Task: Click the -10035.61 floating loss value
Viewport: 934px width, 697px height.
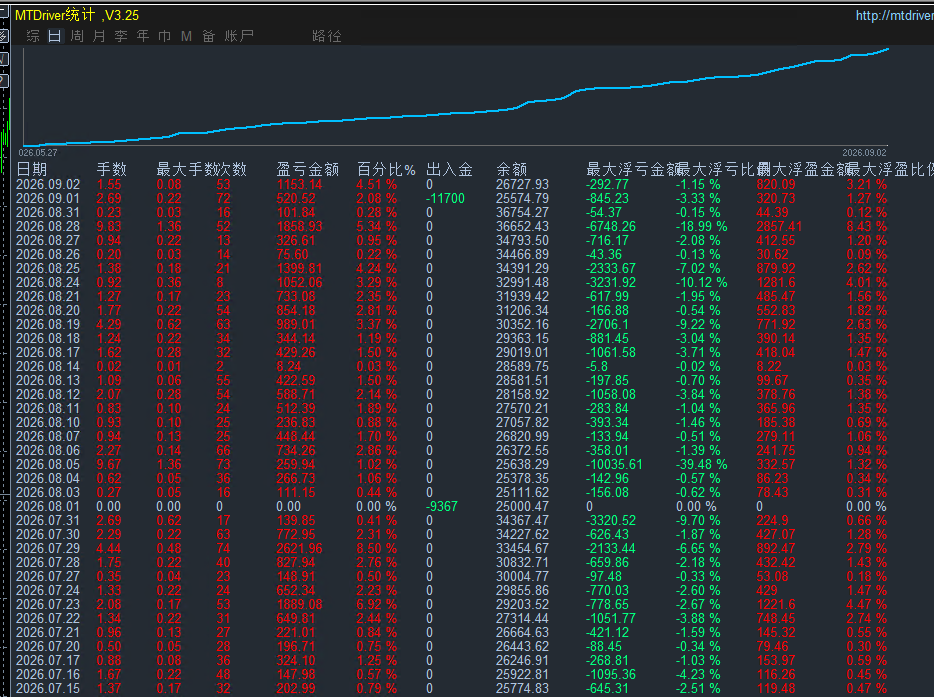Action: pyautogui.click(x=614, y=465)
